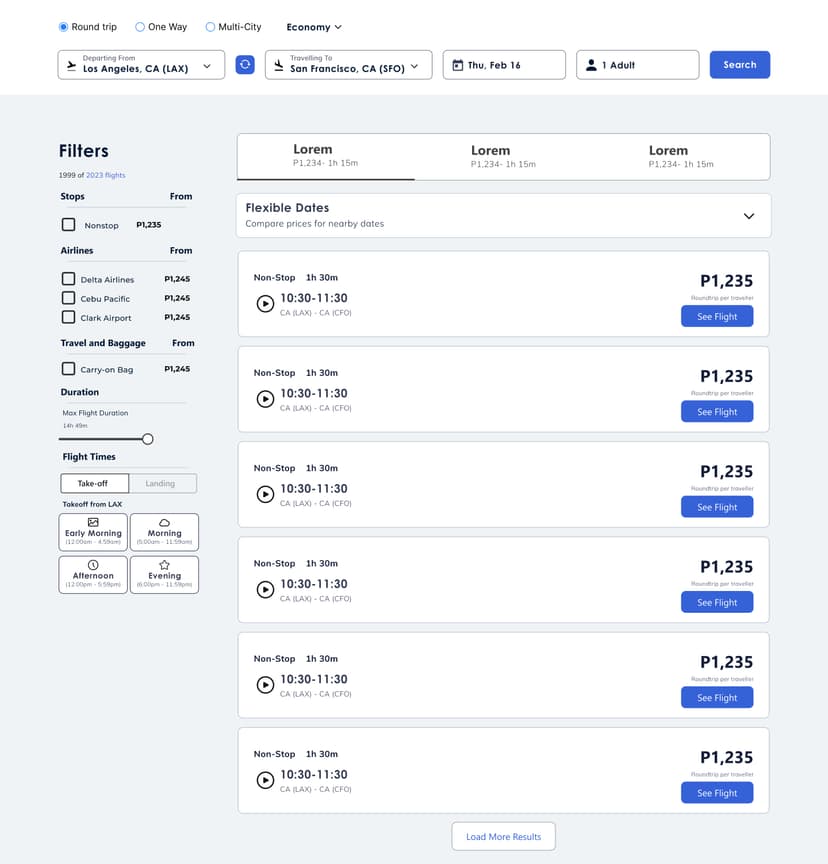Image resolution: width=828 pixels, height=864 pixels.
Task: Click the swap origin and destination icon
Action: (x=245, y=65)
